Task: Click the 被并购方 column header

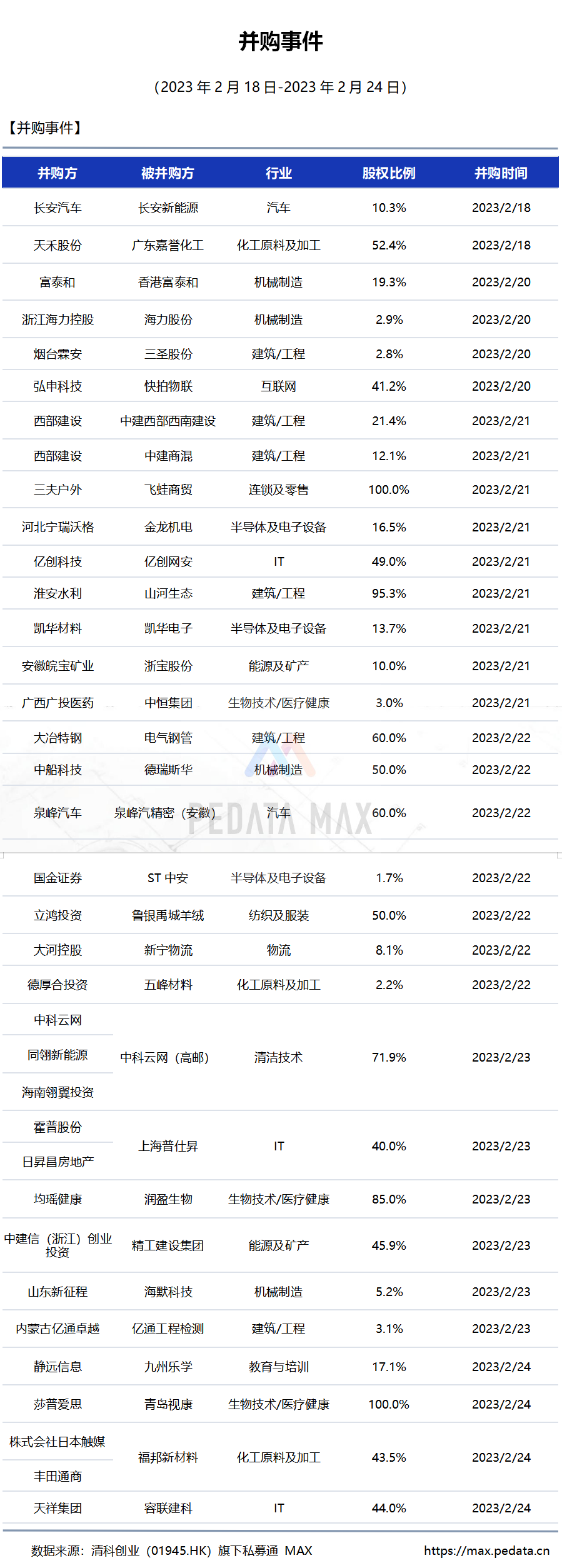Action: 168,173
